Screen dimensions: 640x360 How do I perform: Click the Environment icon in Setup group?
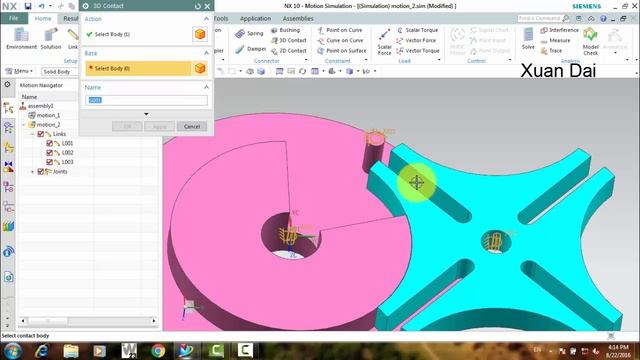coord(21,39)
